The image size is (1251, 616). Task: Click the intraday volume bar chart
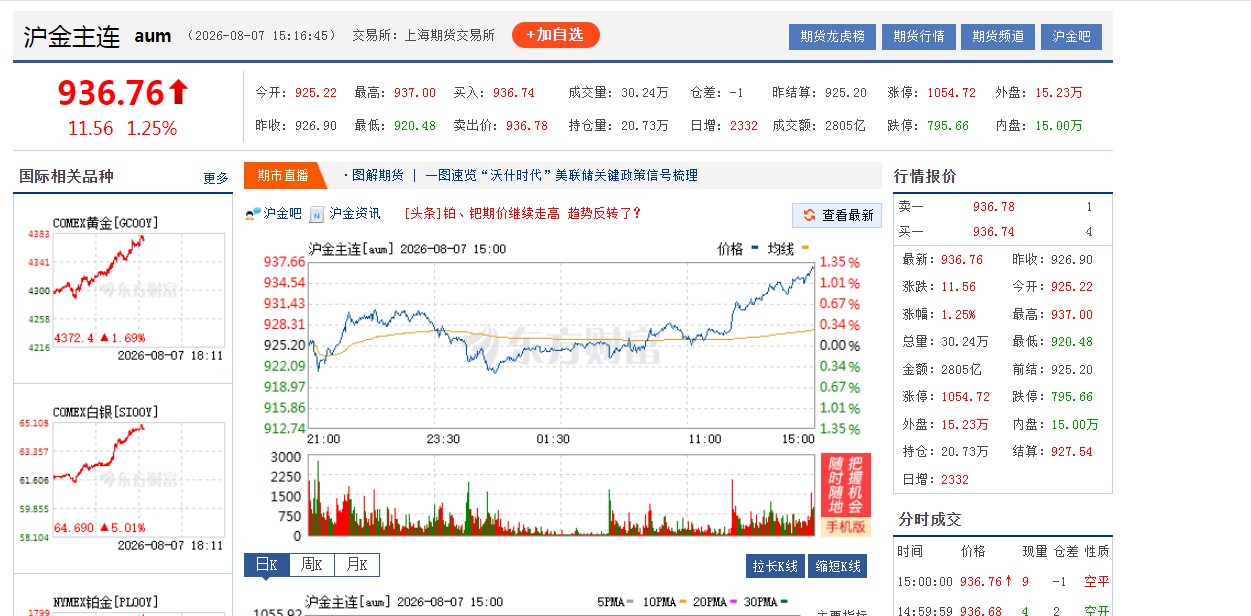pos(561,496)
